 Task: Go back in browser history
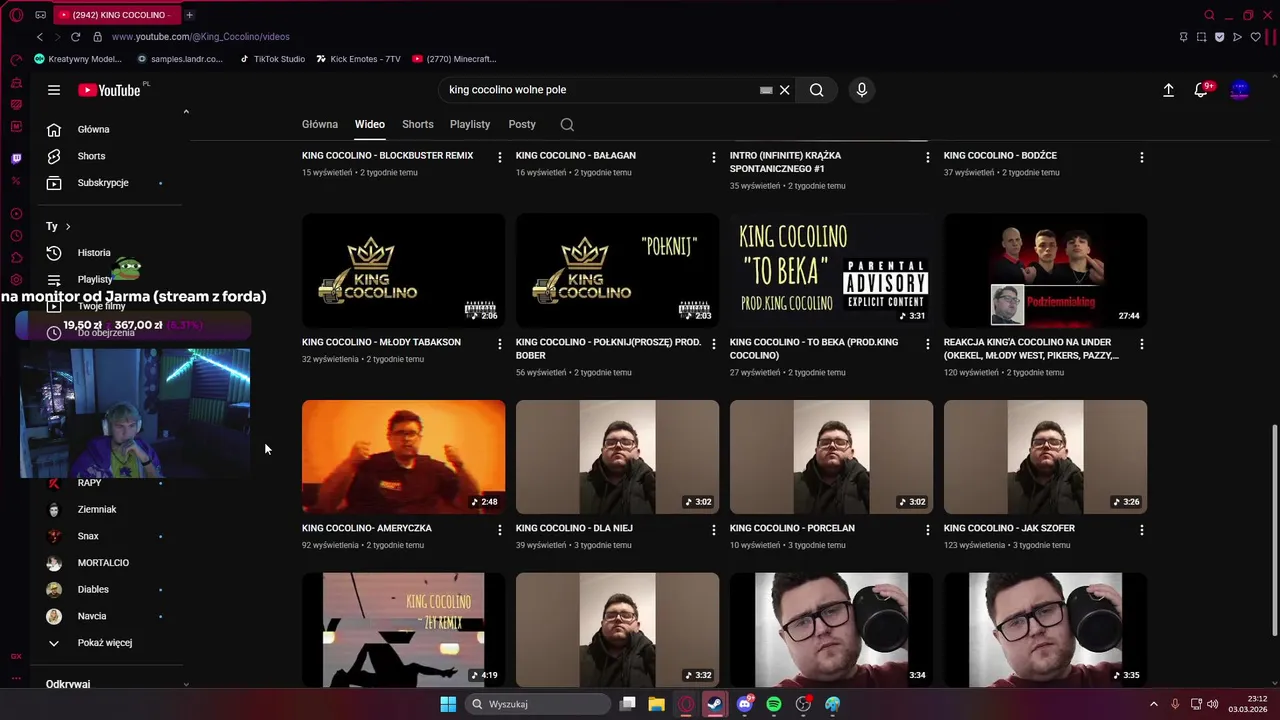tap(40, 37)
